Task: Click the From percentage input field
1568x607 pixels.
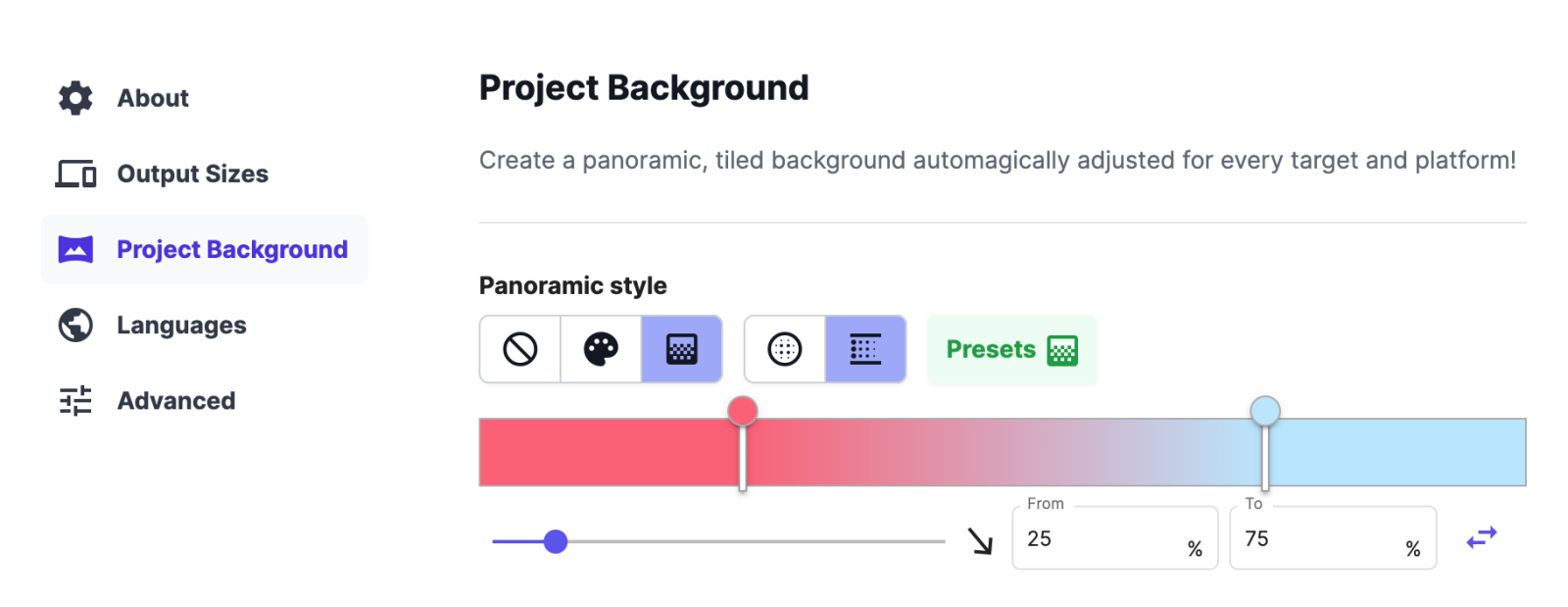Action: [x=1102, y=538]
